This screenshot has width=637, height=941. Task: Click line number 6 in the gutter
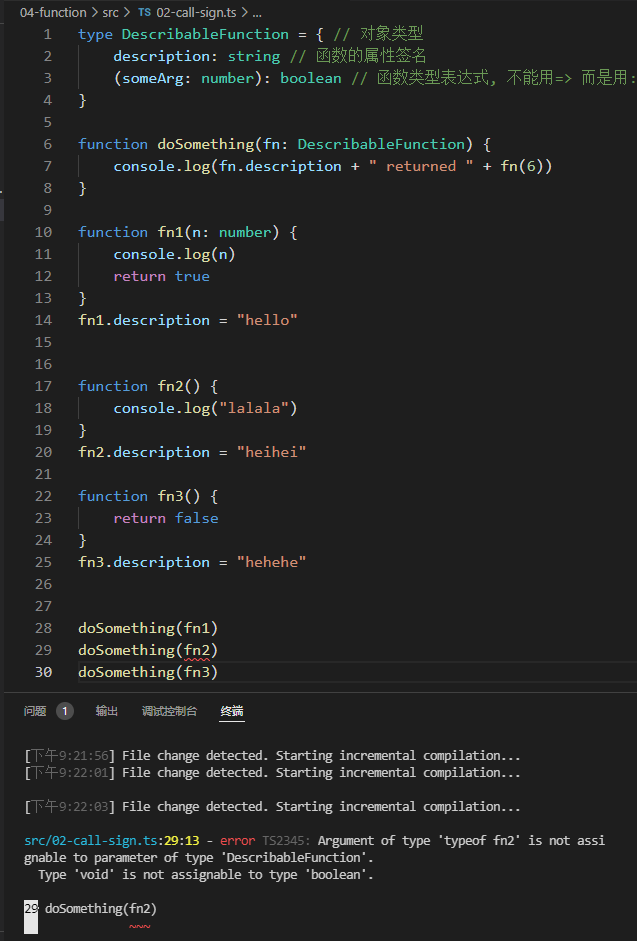[x=47, y=144]
